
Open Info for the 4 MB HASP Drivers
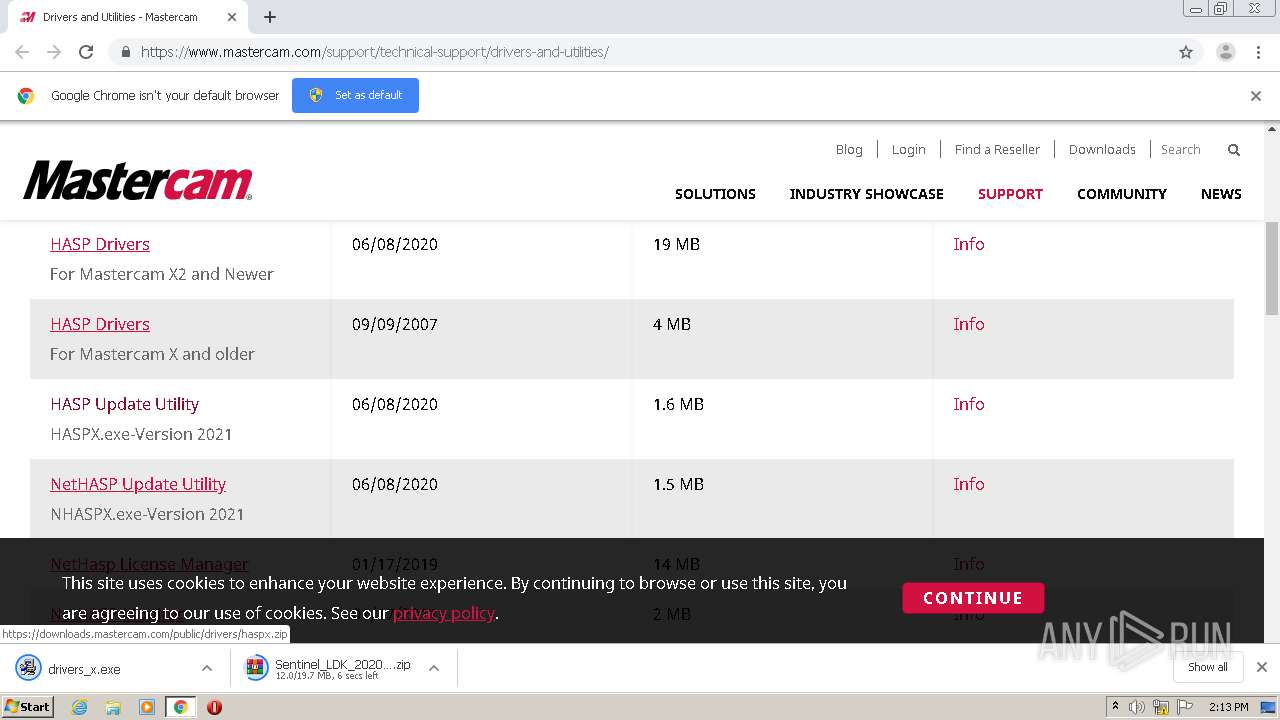coord(969,324)
